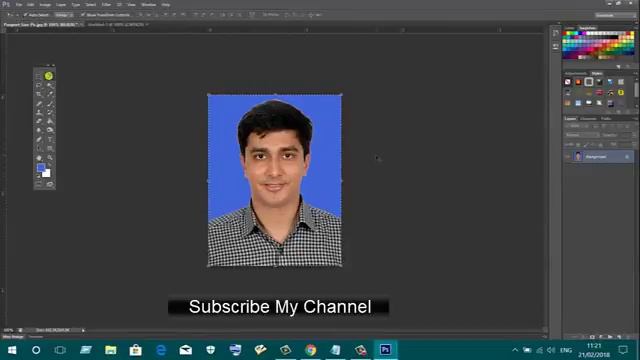The width and height of the screenshot is (640, 360).
Task: Open the Filter menu
Action: 106,5
